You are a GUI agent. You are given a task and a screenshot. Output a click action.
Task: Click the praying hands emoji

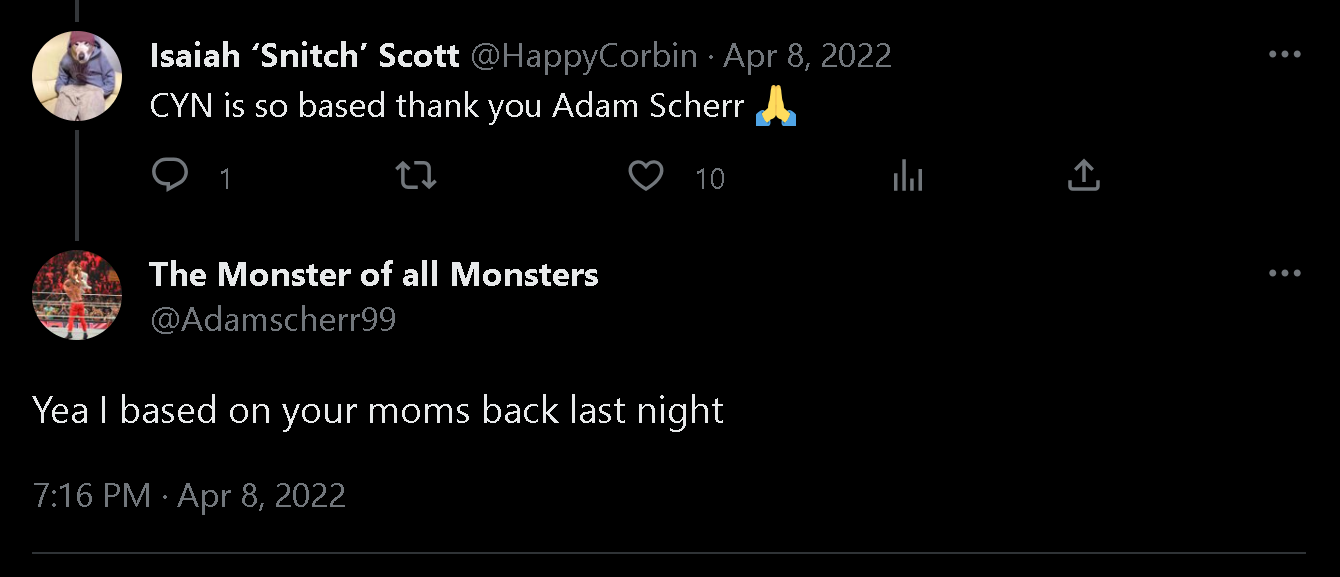pyautogui.click(x=775, y=107)
